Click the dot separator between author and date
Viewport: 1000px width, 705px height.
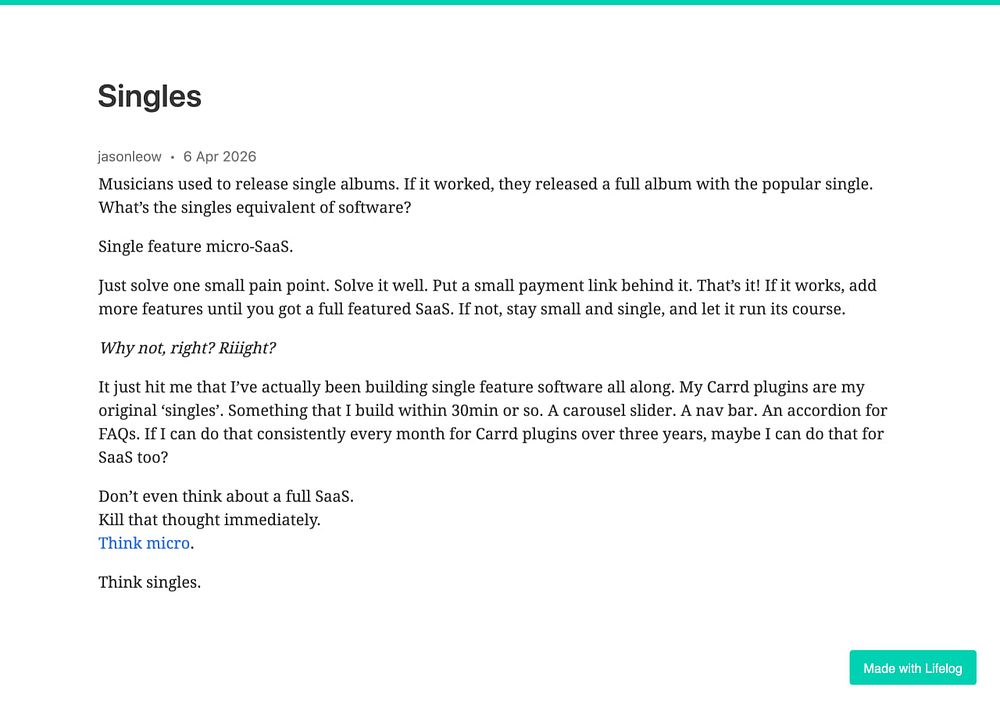[x=172, y=157]
